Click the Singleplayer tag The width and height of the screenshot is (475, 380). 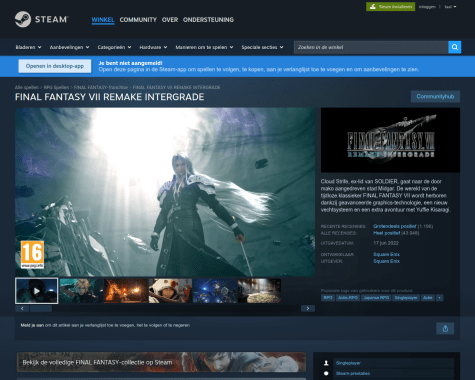pyautogui.click(x=406, y=298)
